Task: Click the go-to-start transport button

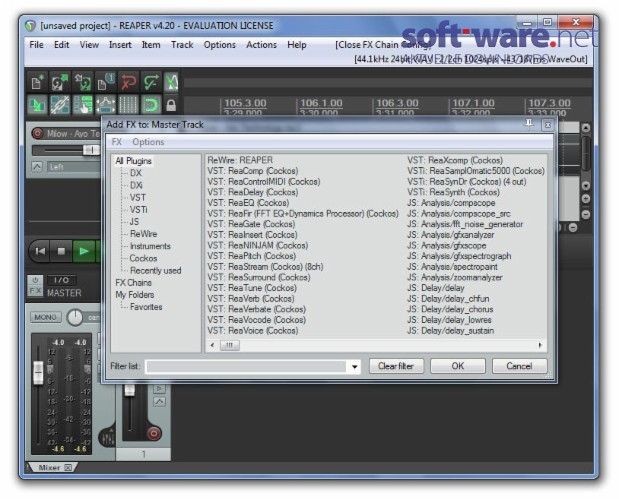Action: (x=40, y=251)
